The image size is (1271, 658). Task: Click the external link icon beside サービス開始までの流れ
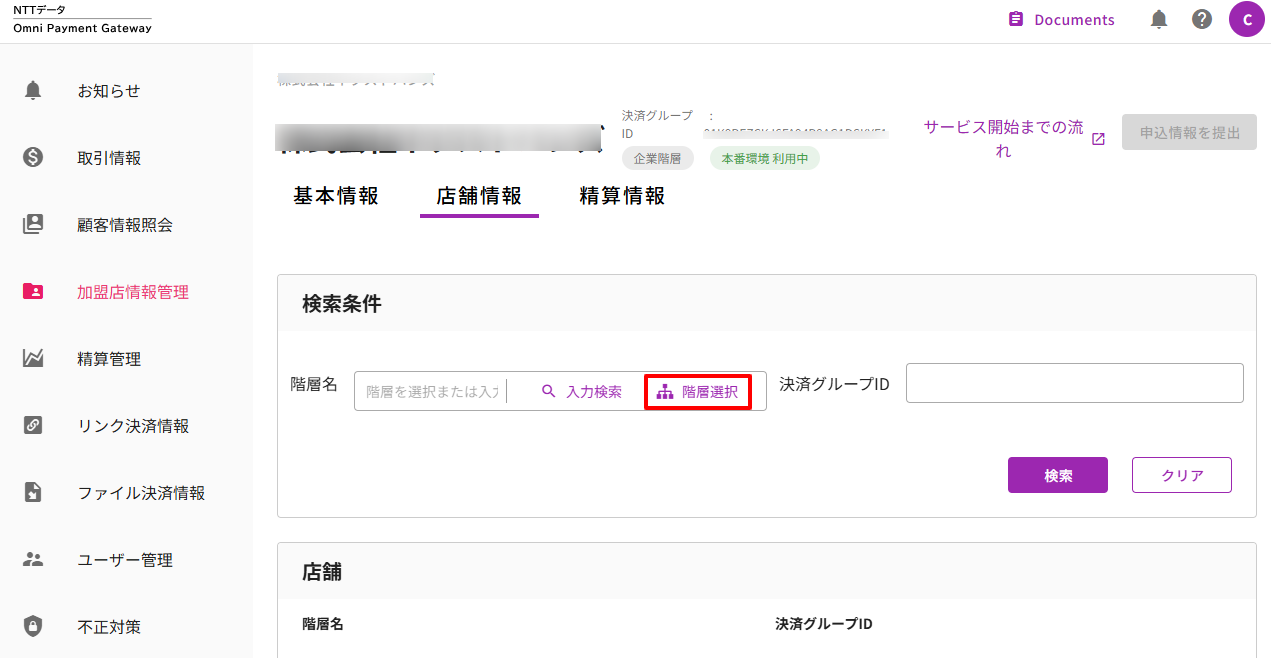click(x=1098, y=139)
